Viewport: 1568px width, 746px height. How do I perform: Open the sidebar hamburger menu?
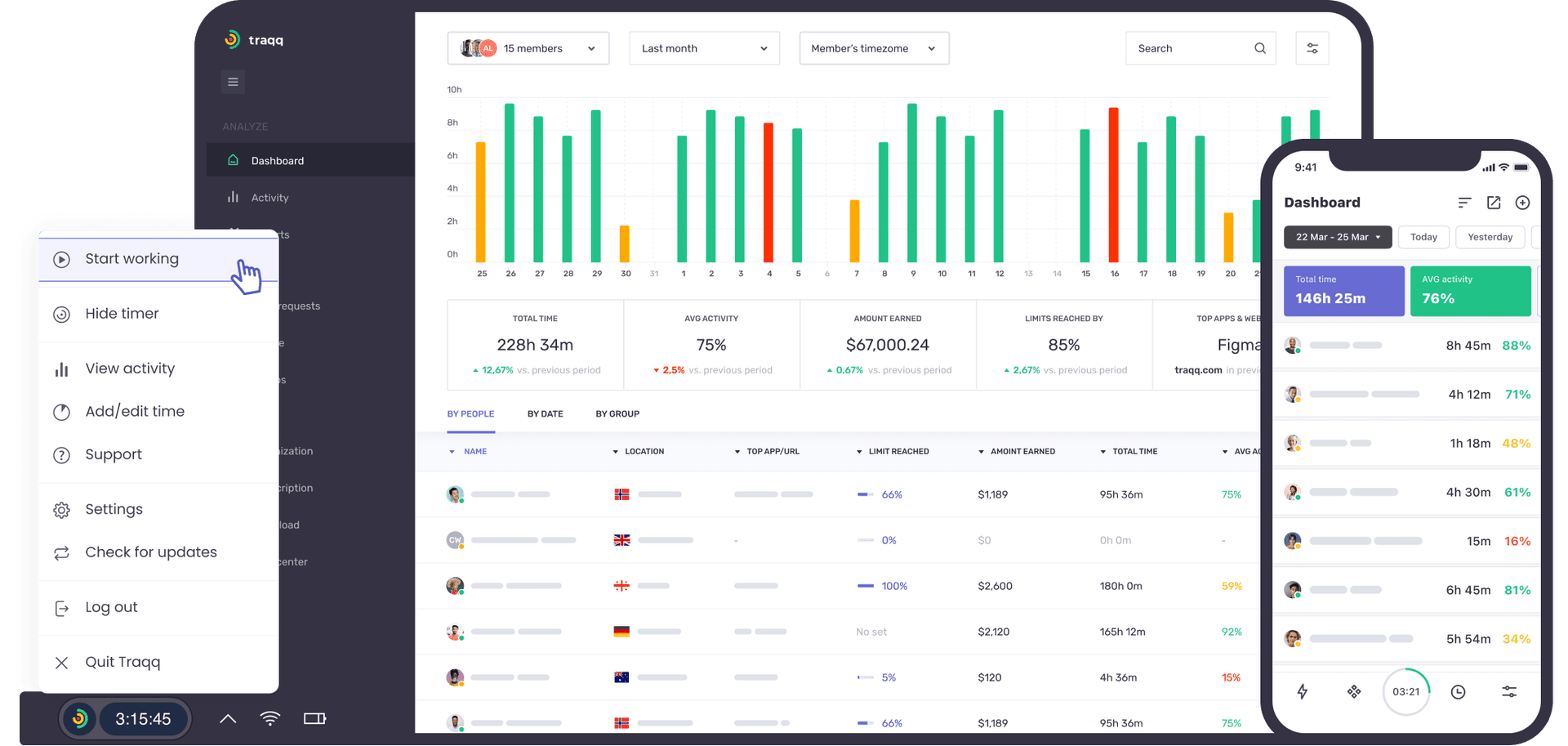pos(233,82)
